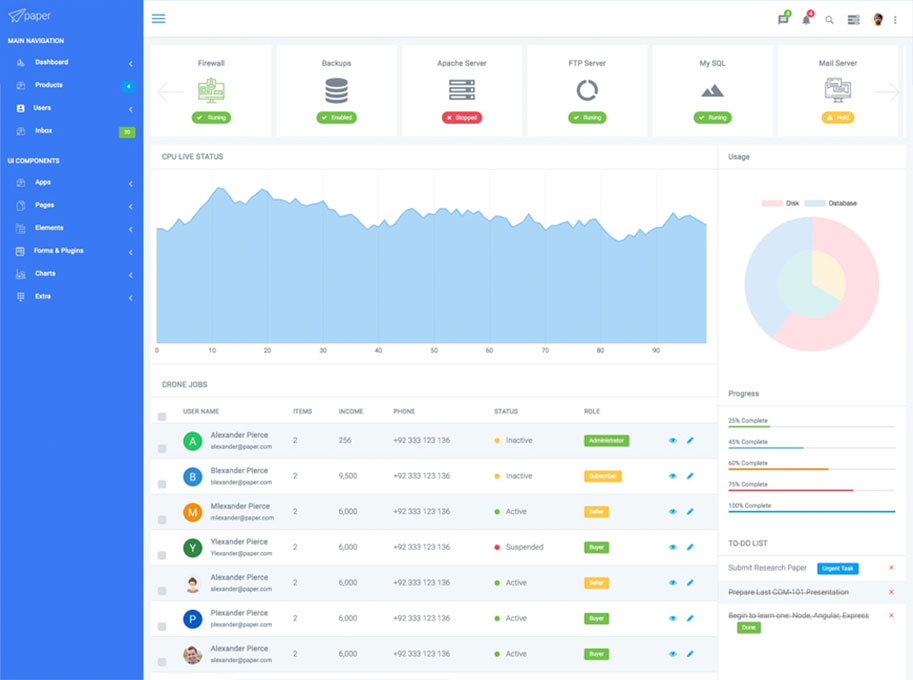This screenshot has height=680, width=913.
Task: Toggle the Disk legend color swatch
Action: [772, 203]
